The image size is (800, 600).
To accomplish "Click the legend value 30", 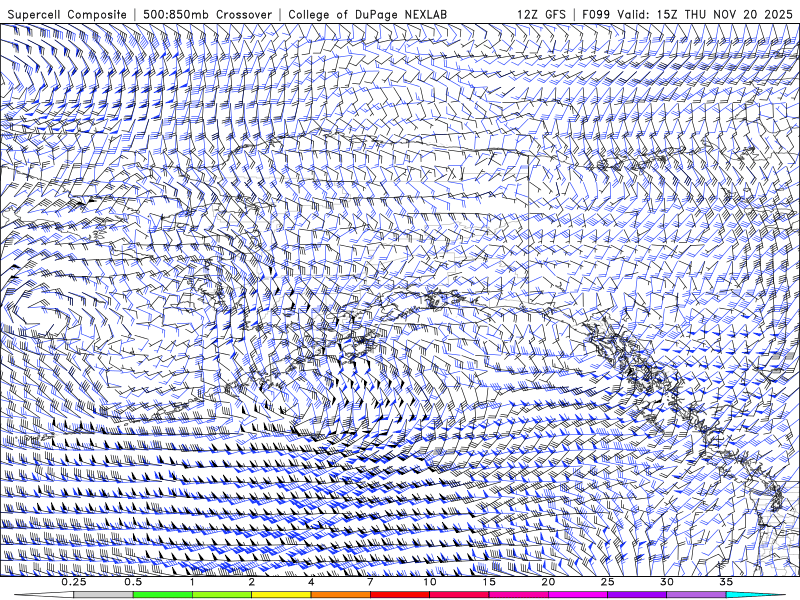I will (666, 582).
